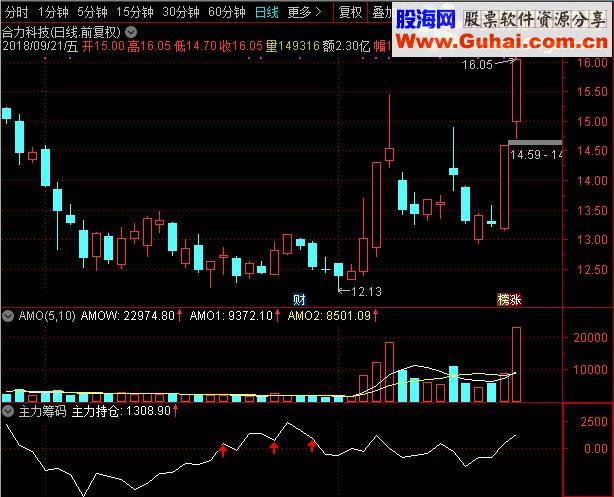The height and width of the screenshot is (497, 614).
Task: Click the last red candlestick at 16.05
Action: tap(516, 90)
